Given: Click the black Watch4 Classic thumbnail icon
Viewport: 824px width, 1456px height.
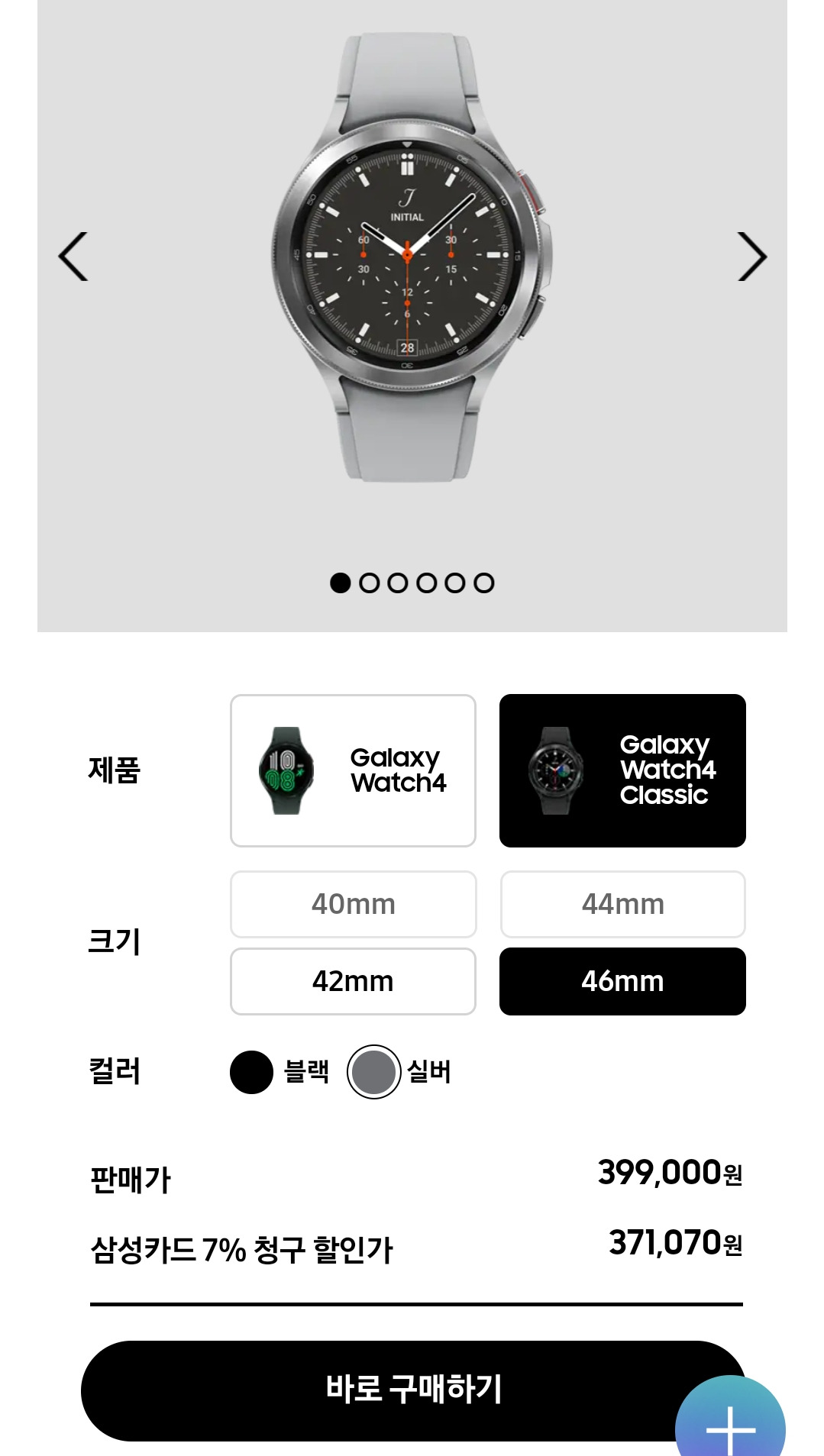Looking at the screenshot, I should [556, 770].
